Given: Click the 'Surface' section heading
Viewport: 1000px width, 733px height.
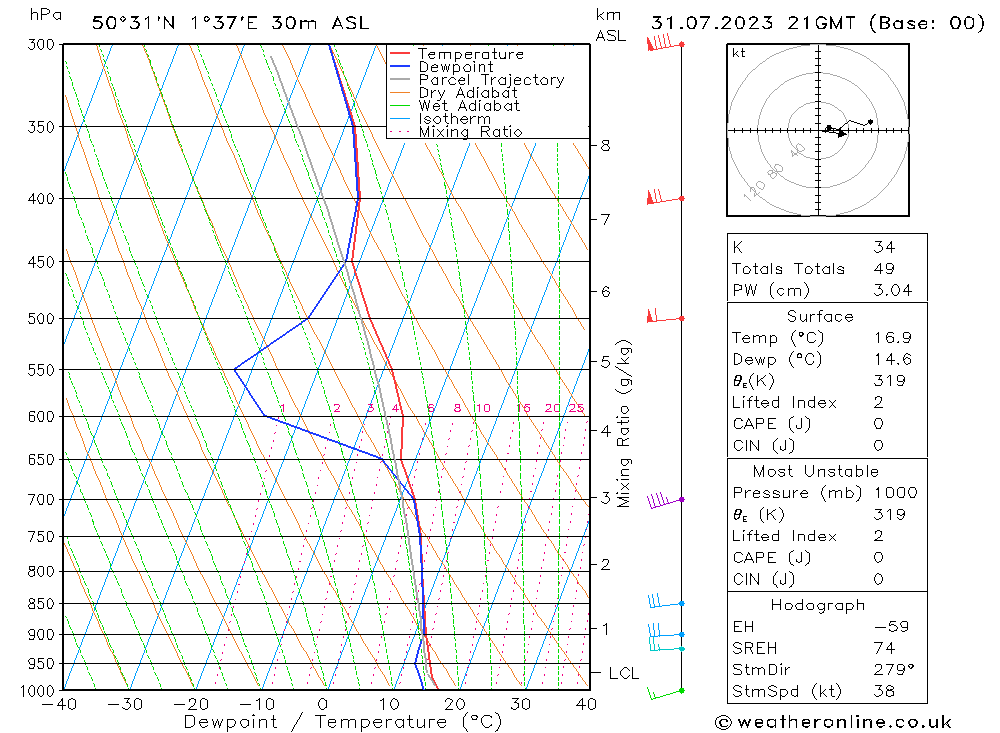Looking at the screenshot, I should pyautogui.click(x=820, y=316).
